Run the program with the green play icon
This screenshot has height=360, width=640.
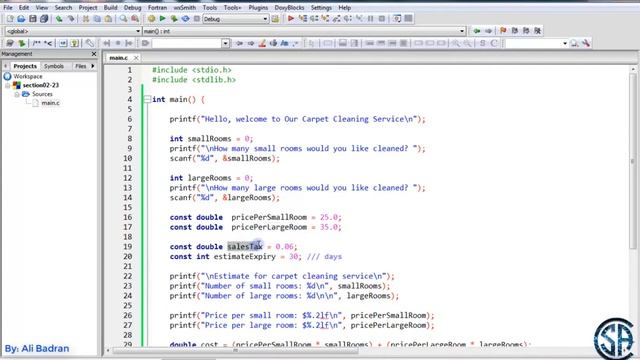click(x=162, y=19)
